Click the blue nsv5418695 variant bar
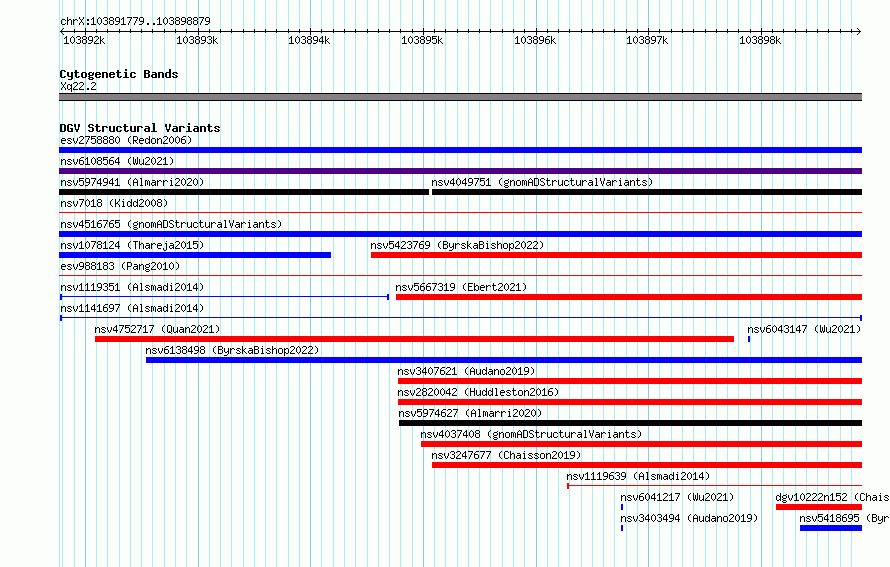890x567 pixels. click(x=831, y=528)
